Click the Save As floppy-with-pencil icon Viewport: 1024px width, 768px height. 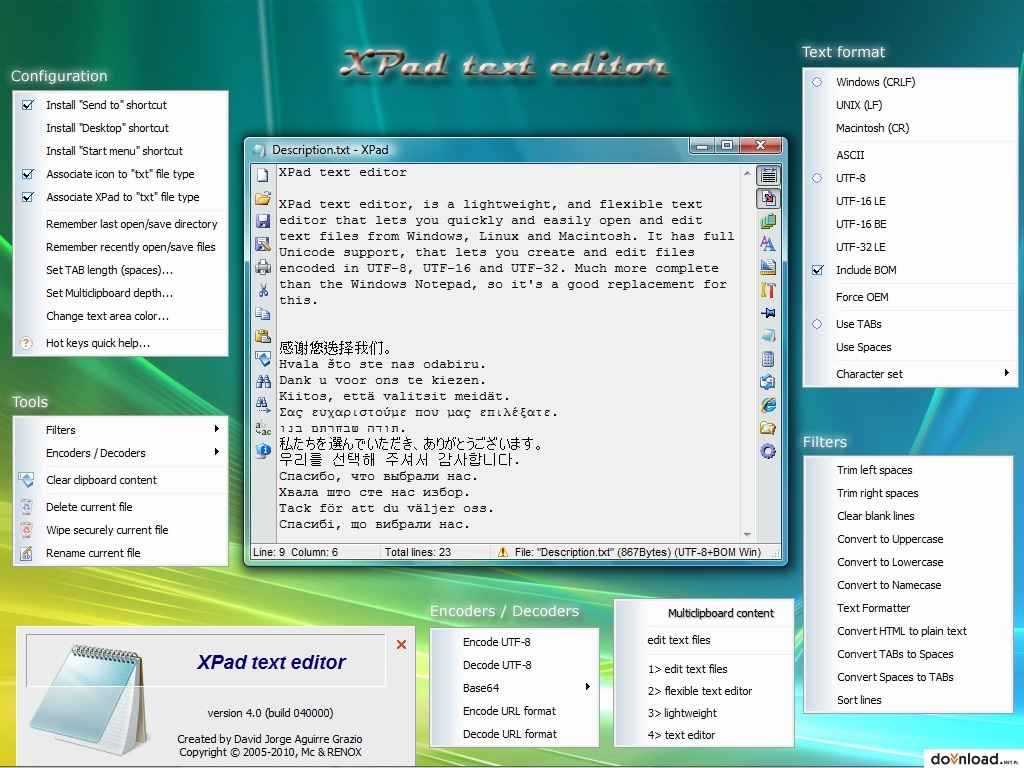tap(263, 244)
